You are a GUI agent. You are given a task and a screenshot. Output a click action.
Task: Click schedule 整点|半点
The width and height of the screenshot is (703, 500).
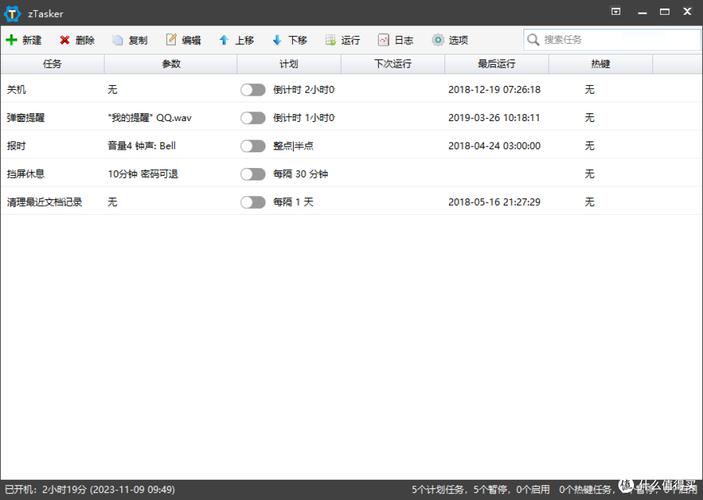coord(293,146)
